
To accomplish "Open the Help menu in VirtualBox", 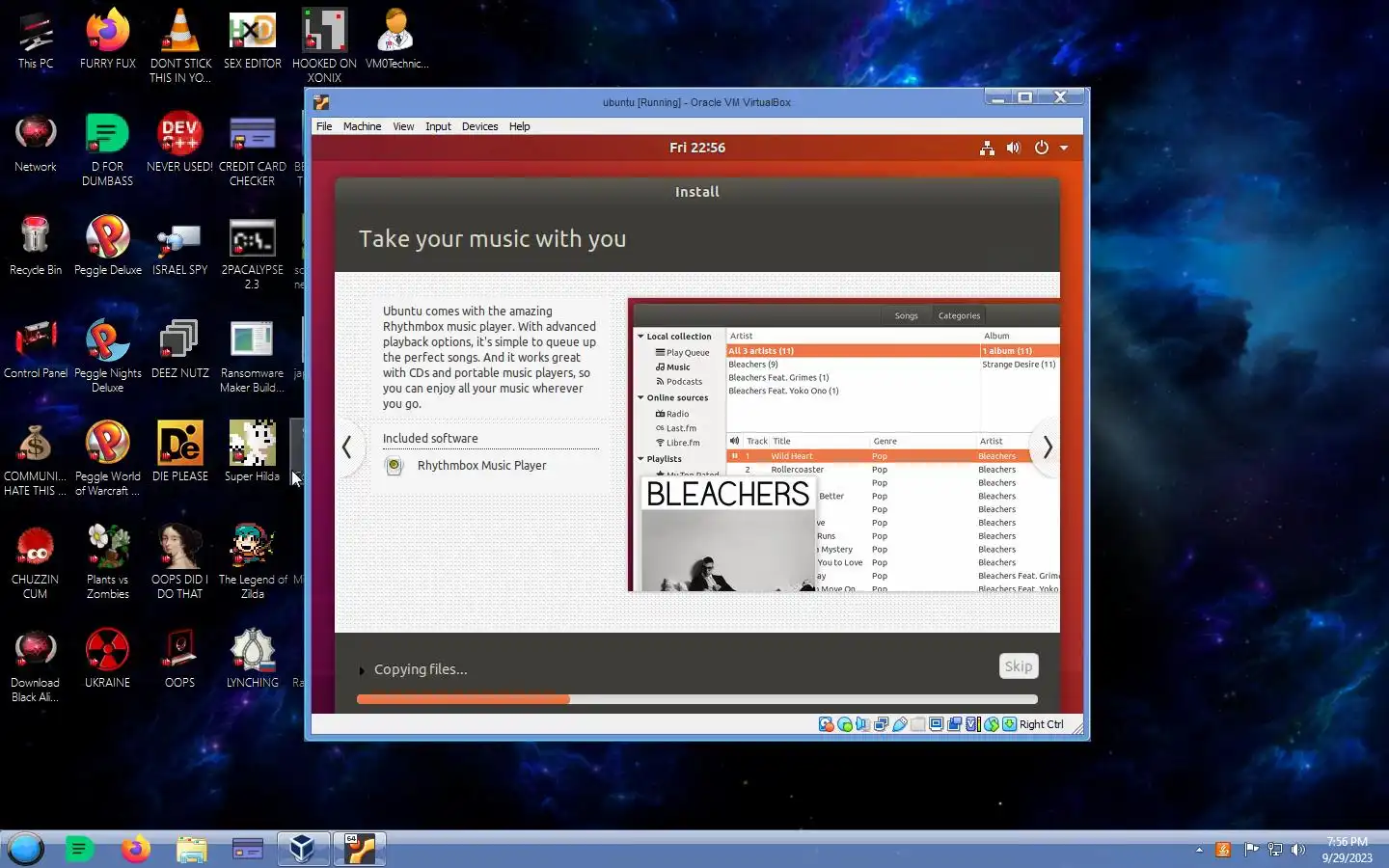I will [x=519, y=126].
